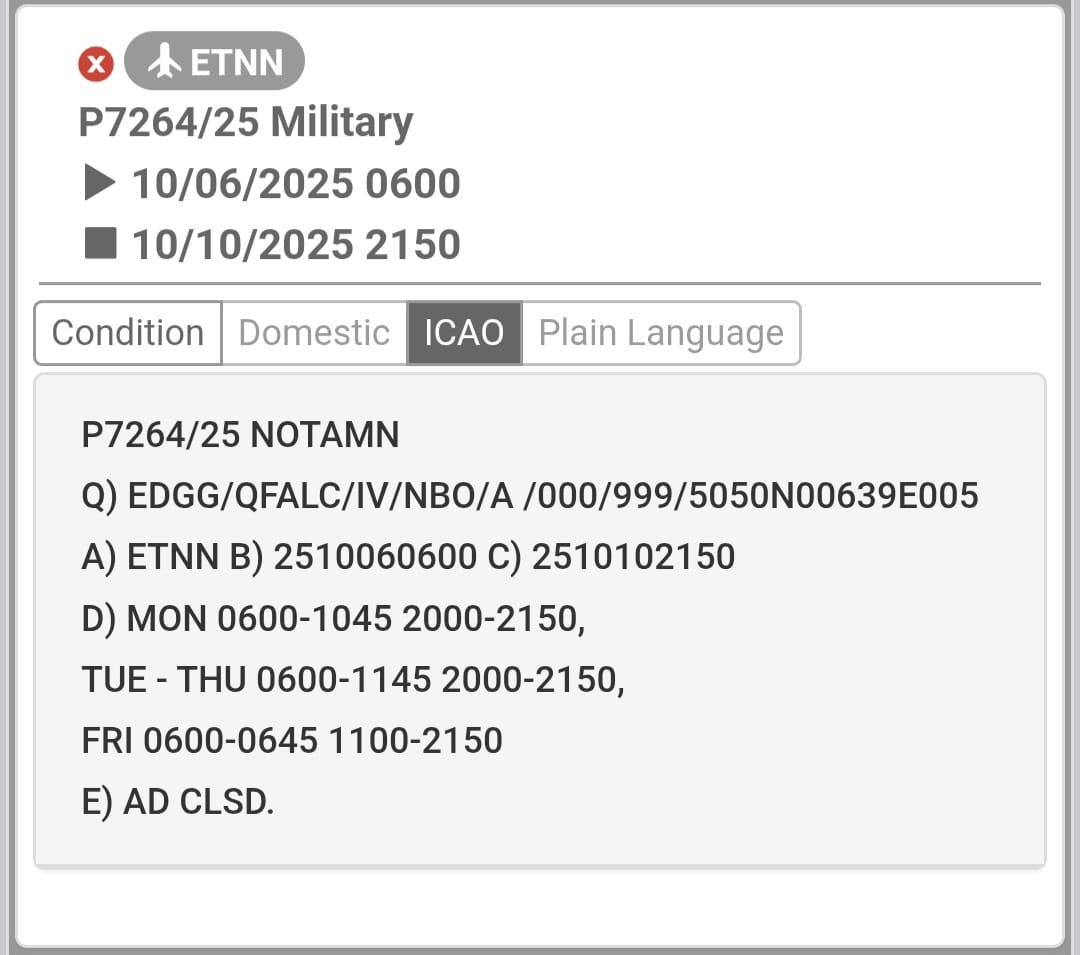The width and height of the screenshot is (1080, 955).
Task: Click the airplane icon in the ETNN badge
Action: 165,63
